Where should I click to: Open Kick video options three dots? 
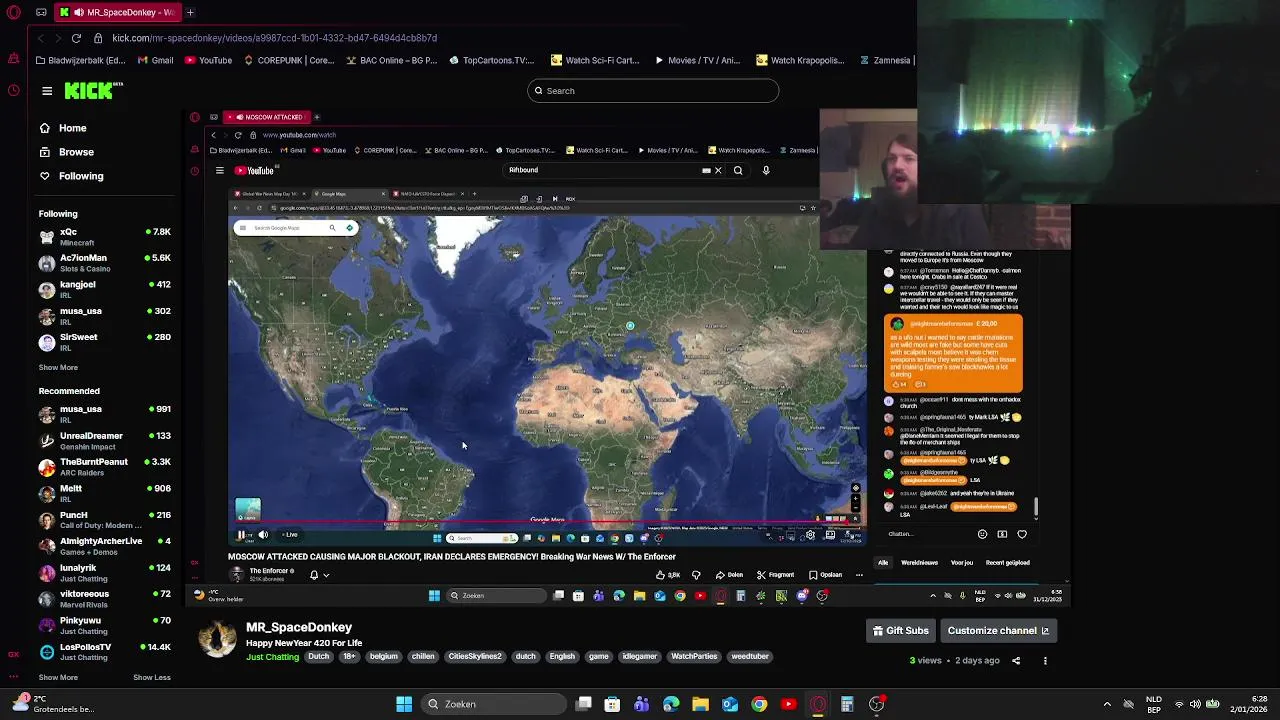(1045, 661)
